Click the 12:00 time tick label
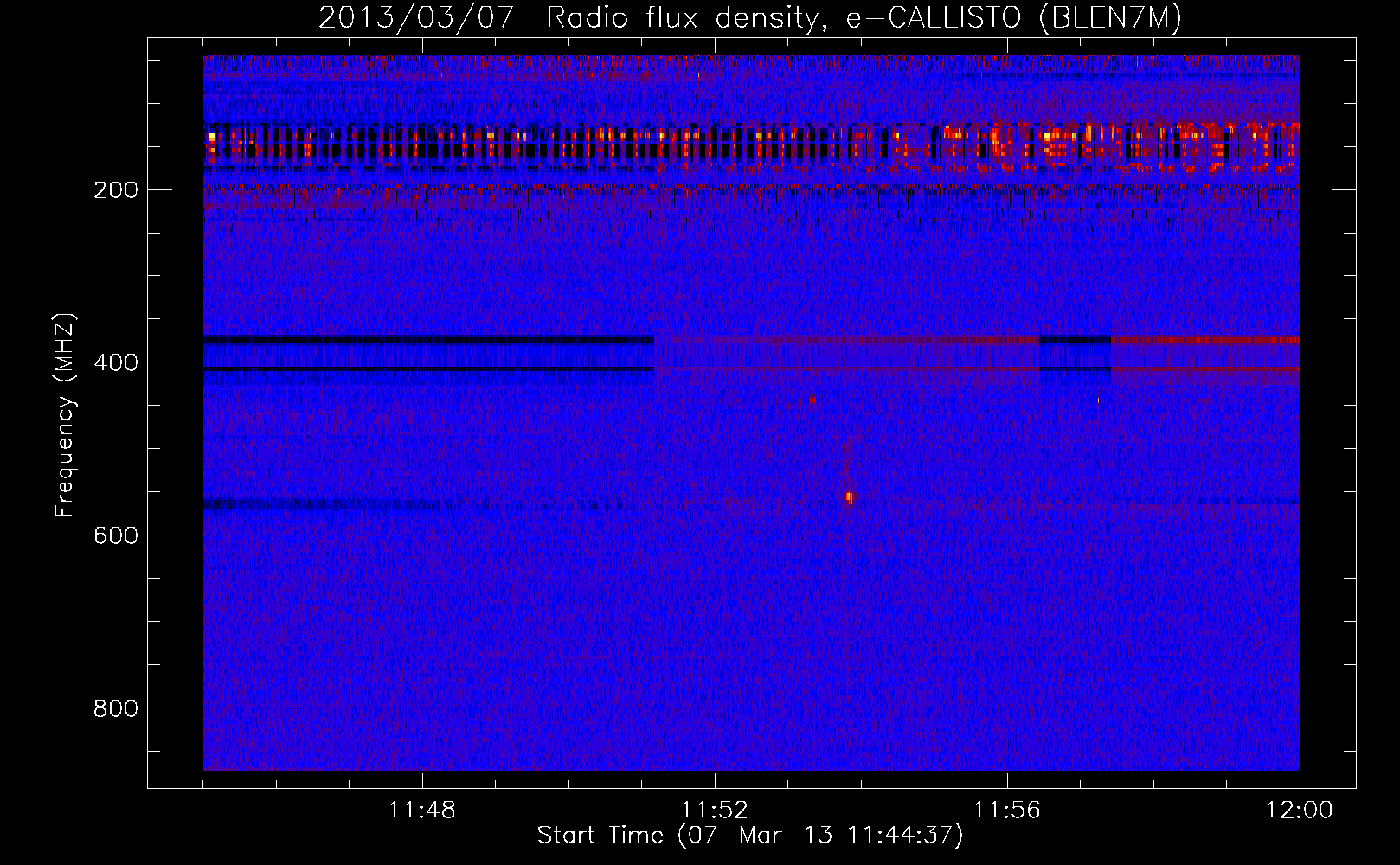Viewport: 1400px width, 865px height. tap(1300, 811)
